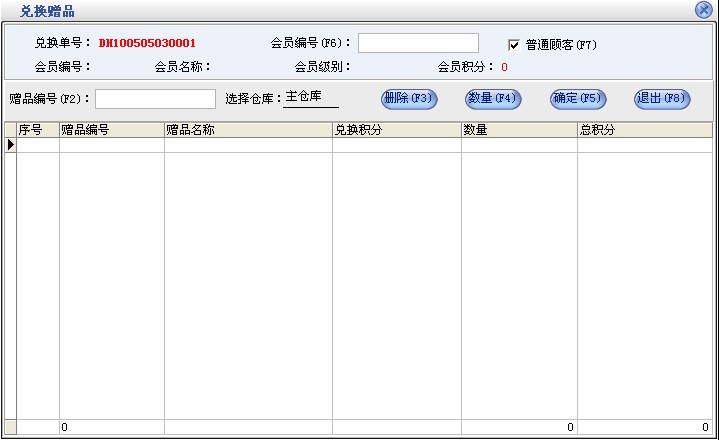Click the red 兑换单号 DH100505030001
This screenshot has height=440, width=719.
pyautogui.click(x=147, y=44)
